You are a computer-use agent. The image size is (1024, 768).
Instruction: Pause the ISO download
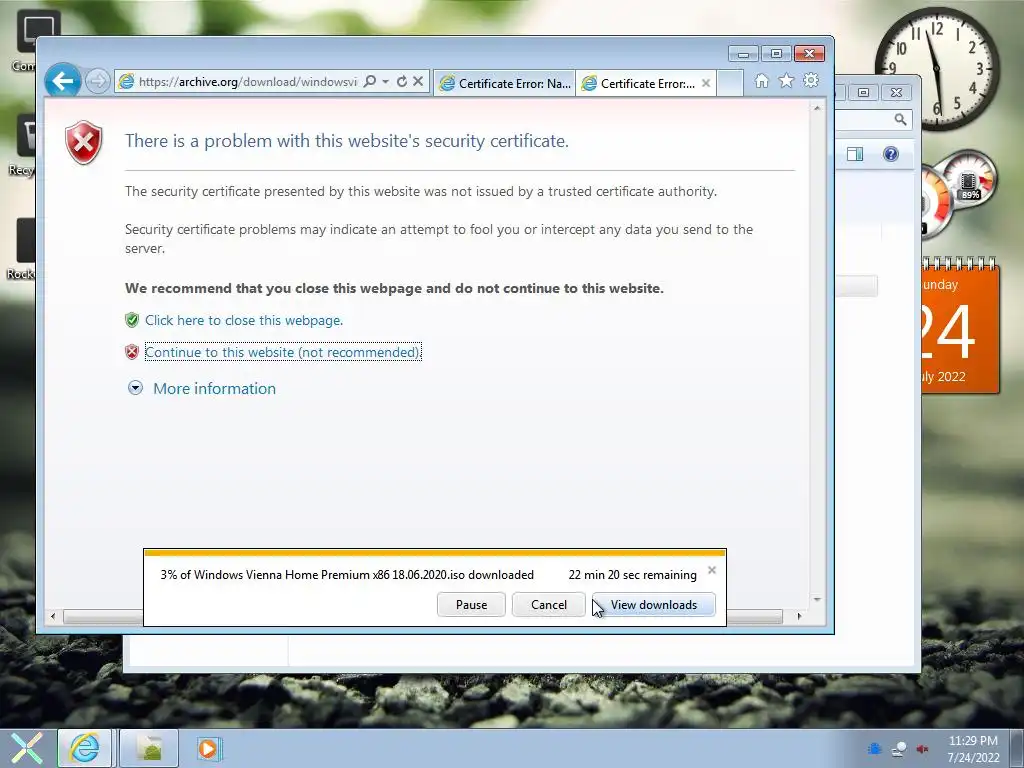click(472, 605)
